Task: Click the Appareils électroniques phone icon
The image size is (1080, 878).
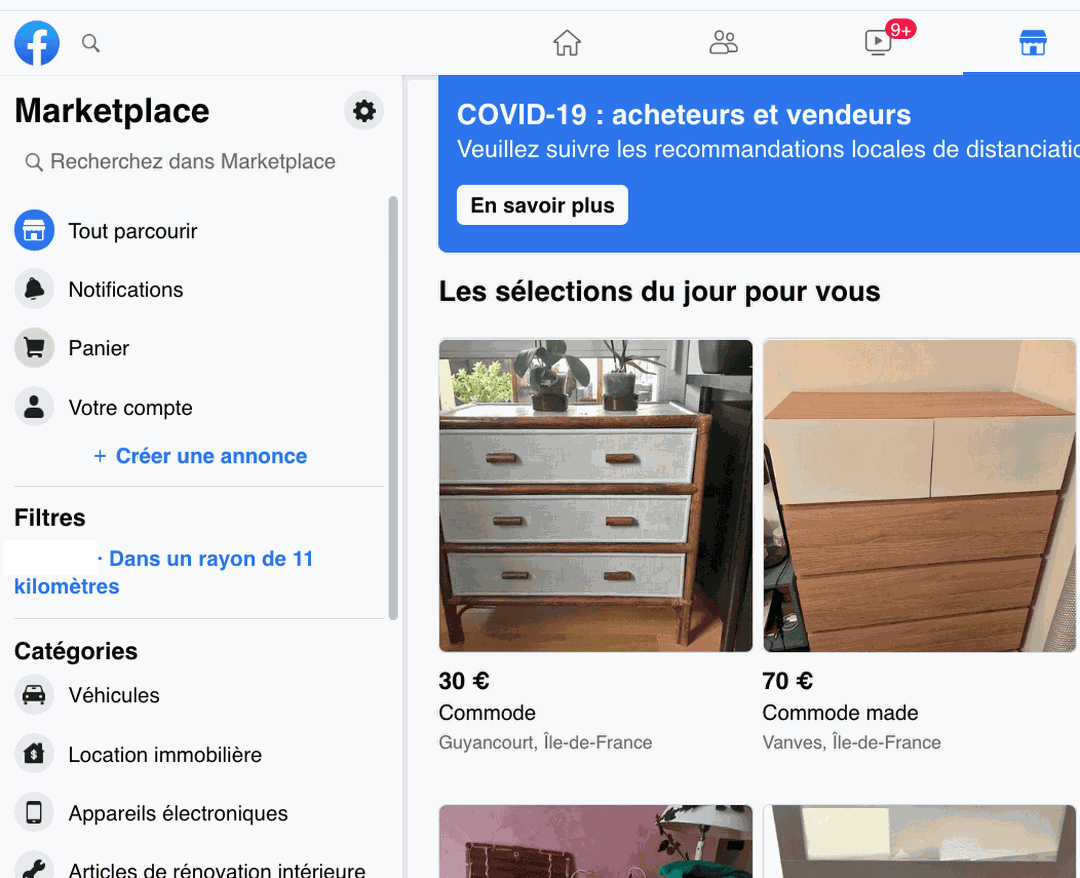Action: (34, 812)
